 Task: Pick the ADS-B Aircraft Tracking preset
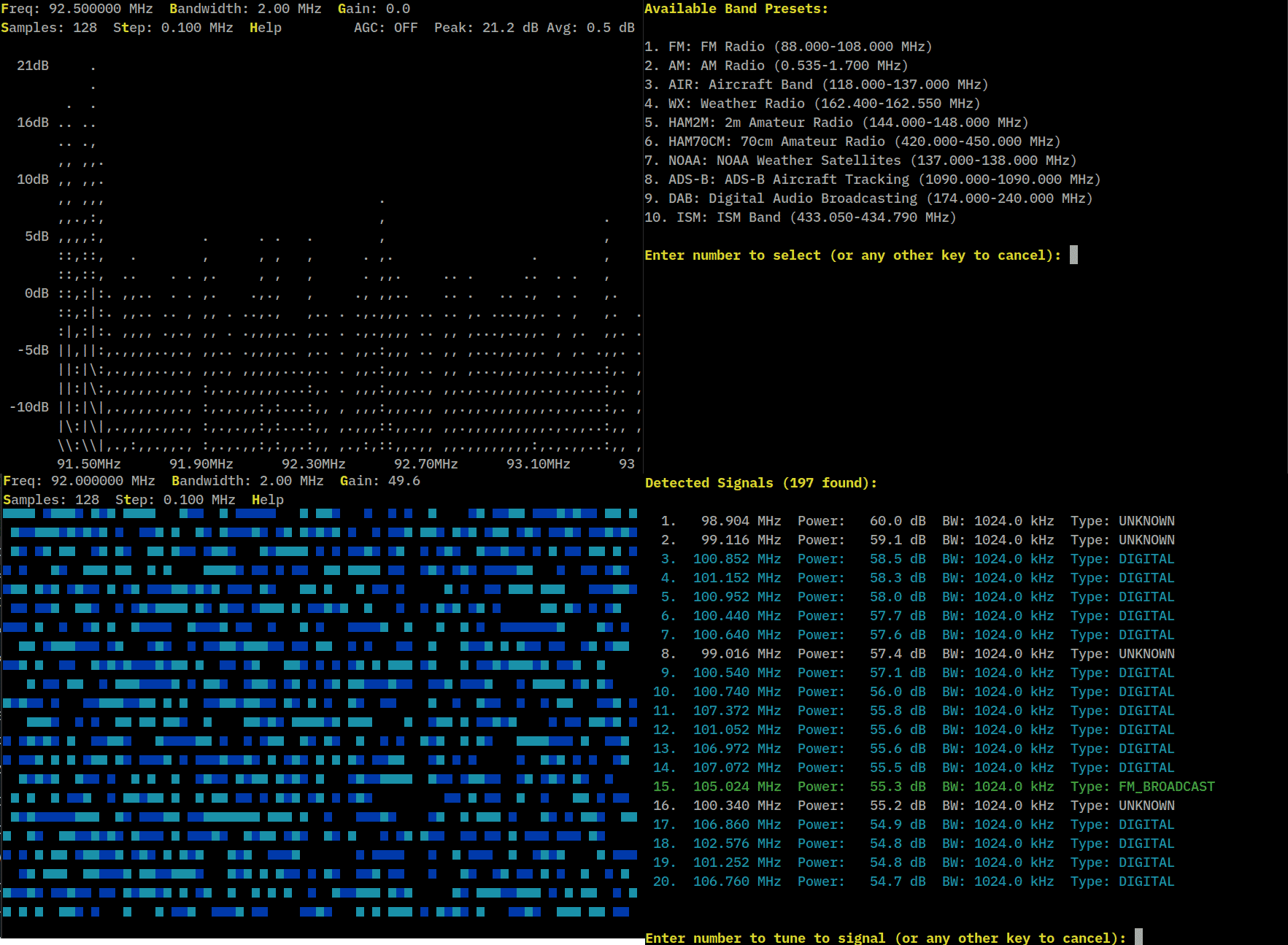pyautogui.click(x=871, y=180)
